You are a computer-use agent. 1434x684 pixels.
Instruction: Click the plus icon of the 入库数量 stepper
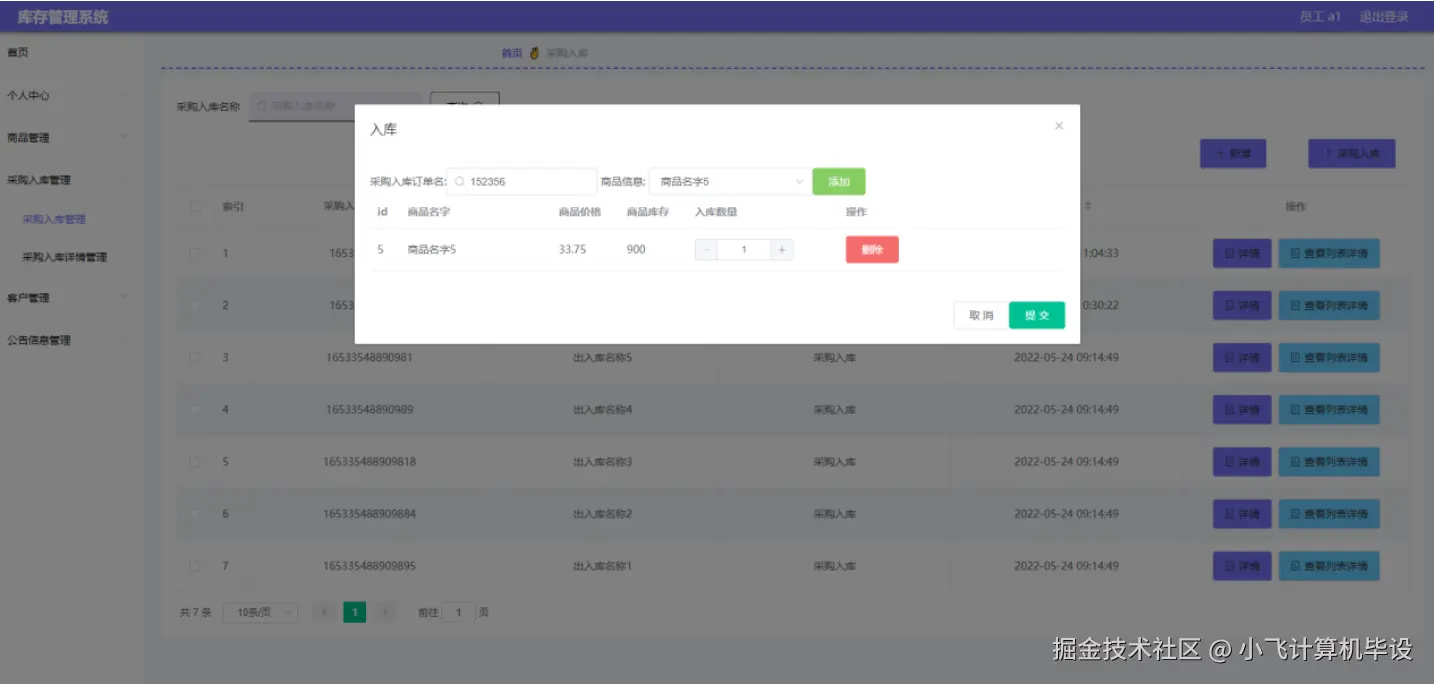tap(781, 249)
